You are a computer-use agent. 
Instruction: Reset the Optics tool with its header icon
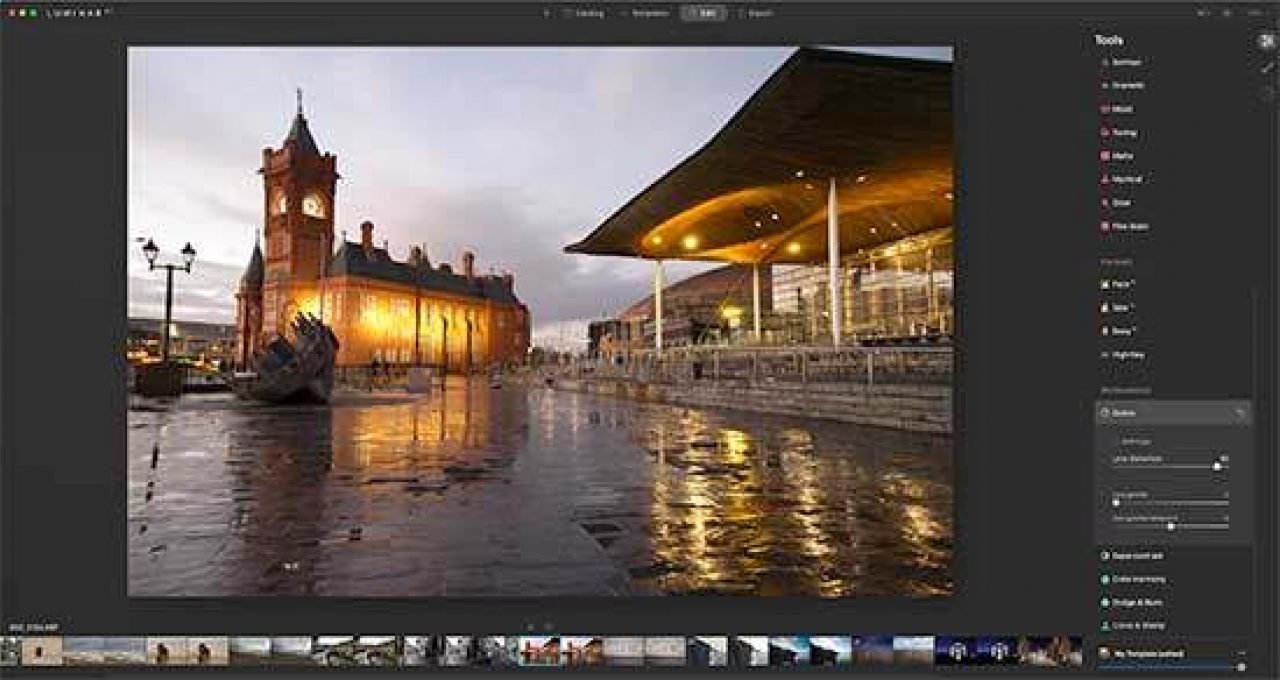click(x=1240, y=412)
